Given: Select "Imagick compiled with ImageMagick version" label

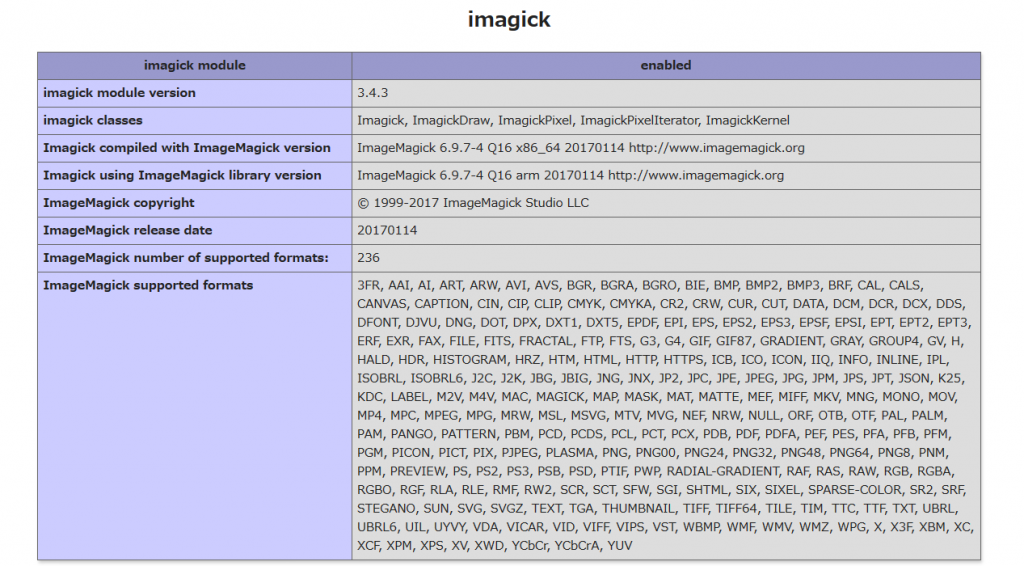Looking at the screenshot, I should click(186, 148).
